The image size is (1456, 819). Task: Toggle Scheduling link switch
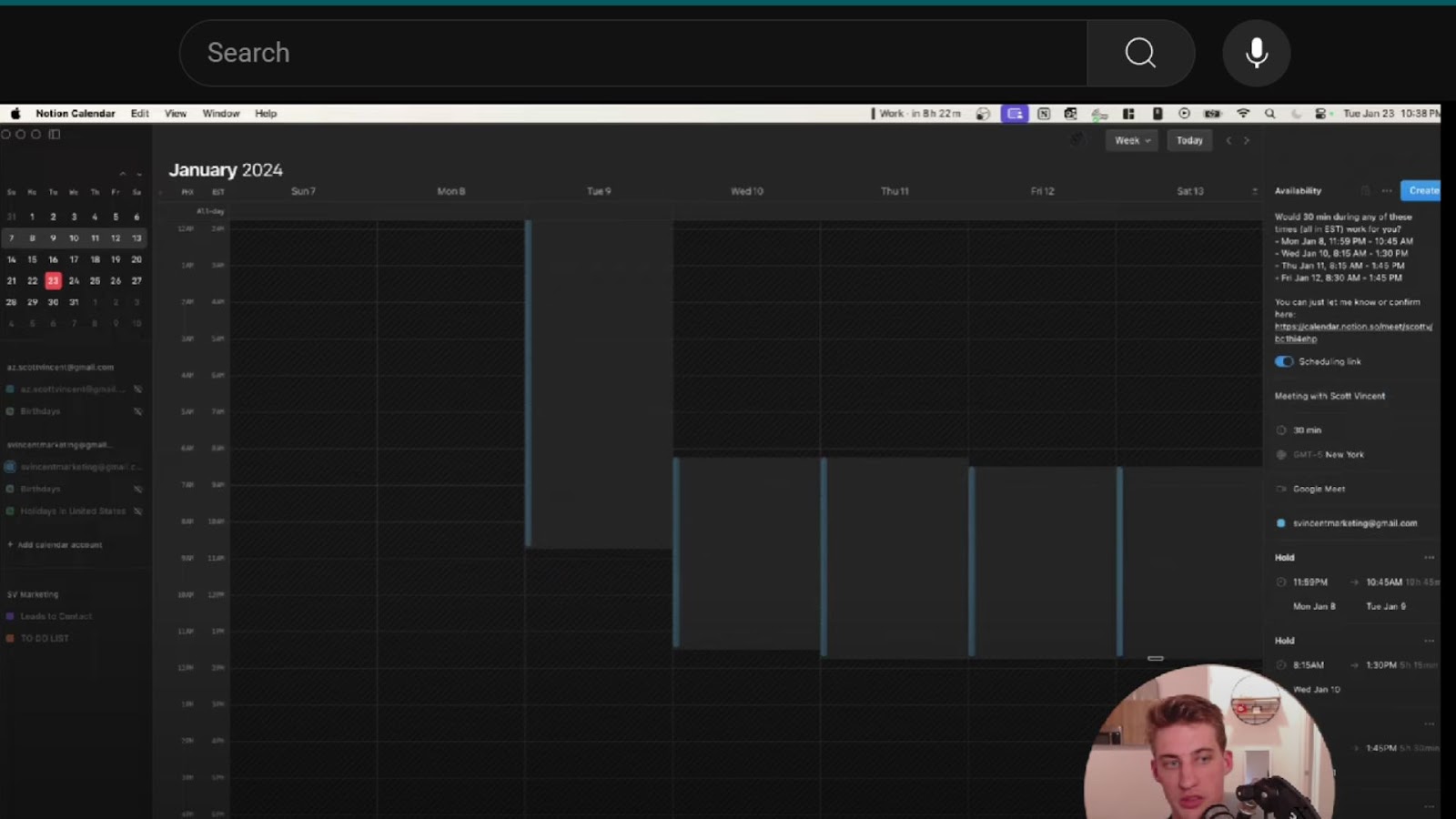pos(1284,361)
